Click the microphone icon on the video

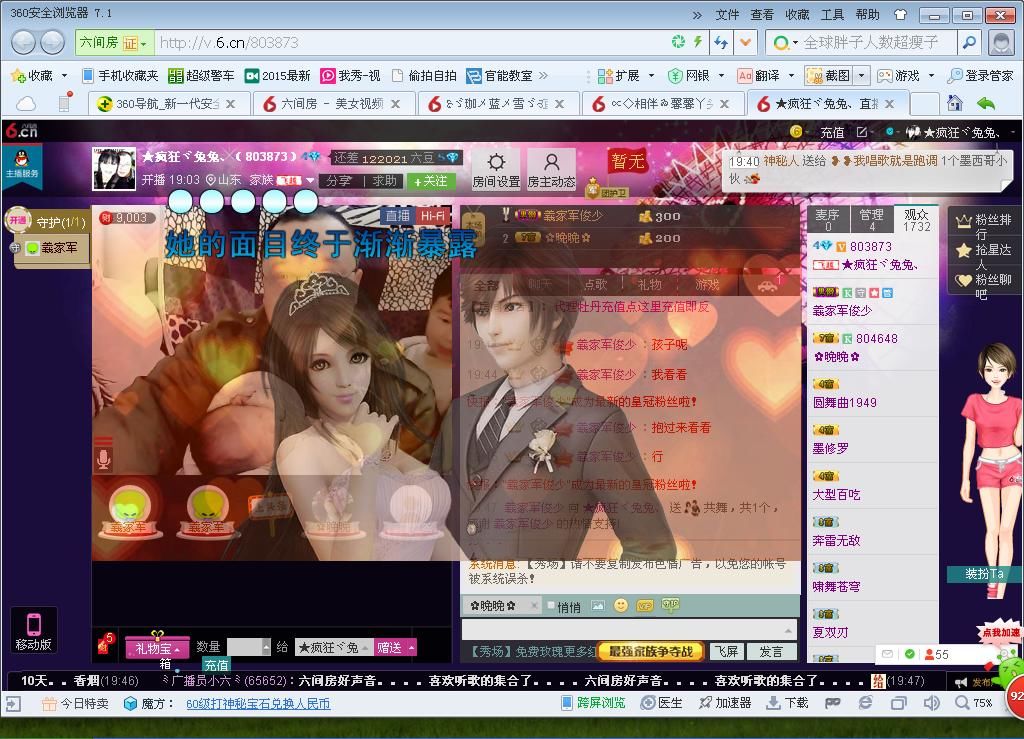click(103, 460)
